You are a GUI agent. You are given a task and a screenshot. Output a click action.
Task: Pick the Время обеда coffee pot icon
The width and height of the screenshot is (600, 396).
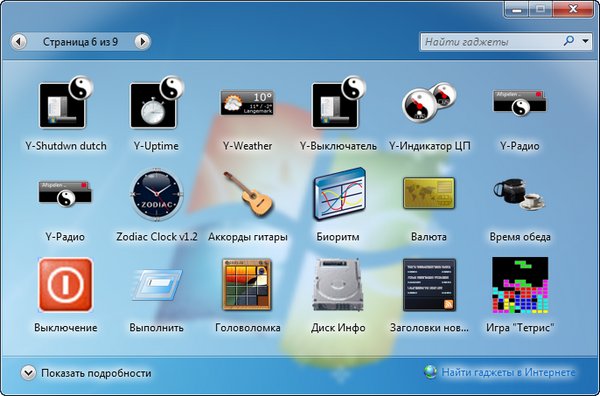519,194
